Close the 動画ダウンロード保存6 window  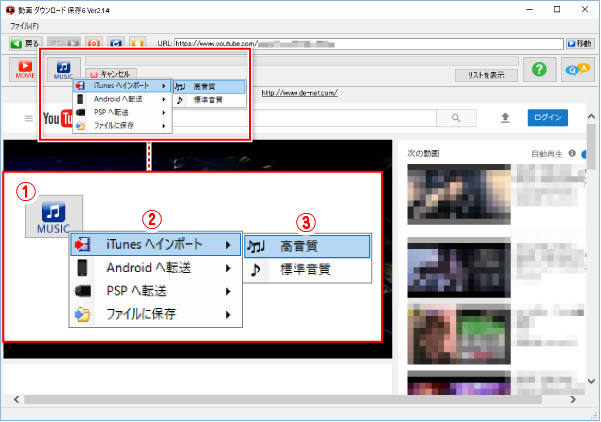585,9
